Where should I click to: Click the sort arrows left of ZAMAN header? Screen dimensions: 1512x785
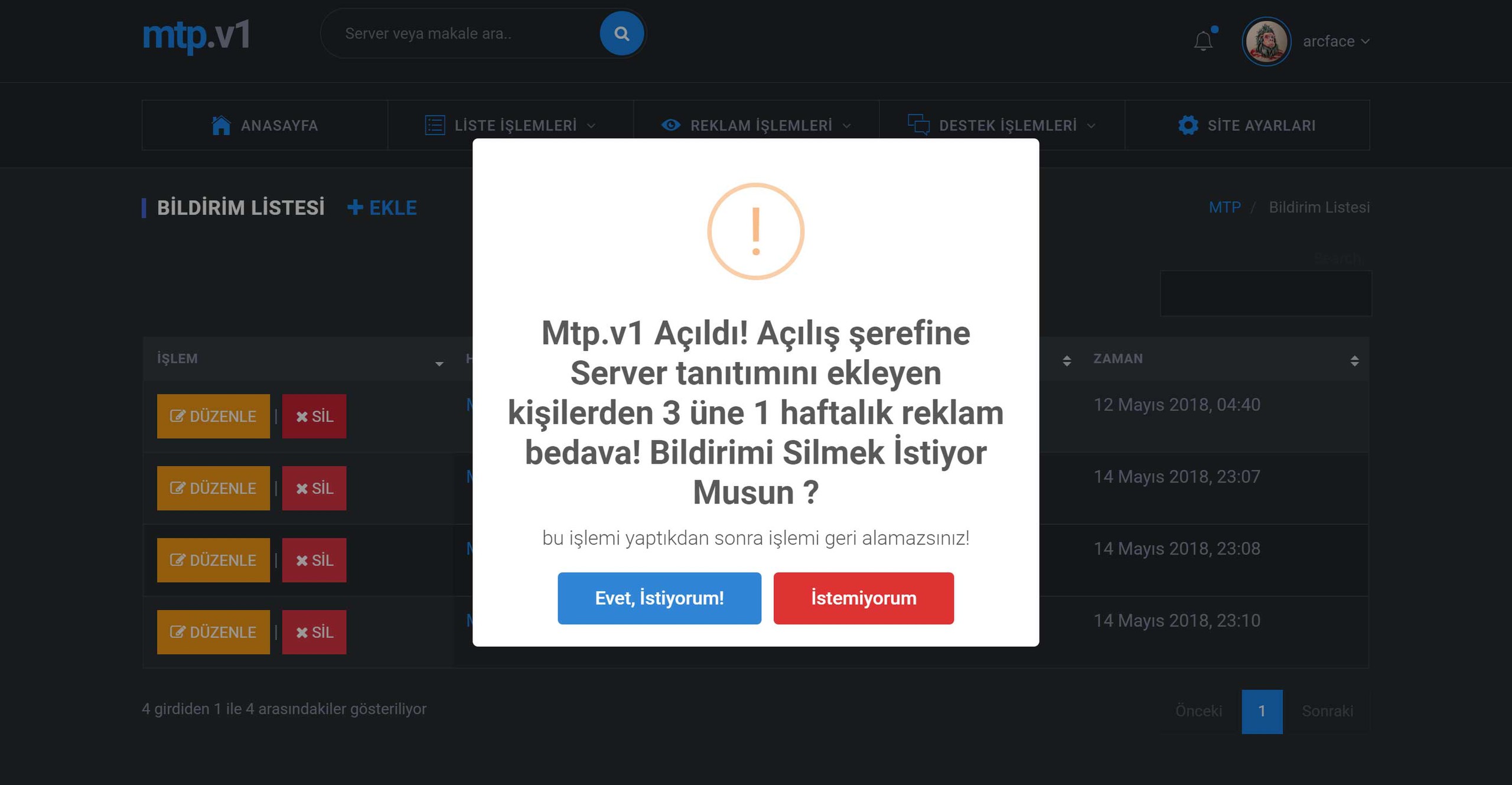pos(1067,360)
